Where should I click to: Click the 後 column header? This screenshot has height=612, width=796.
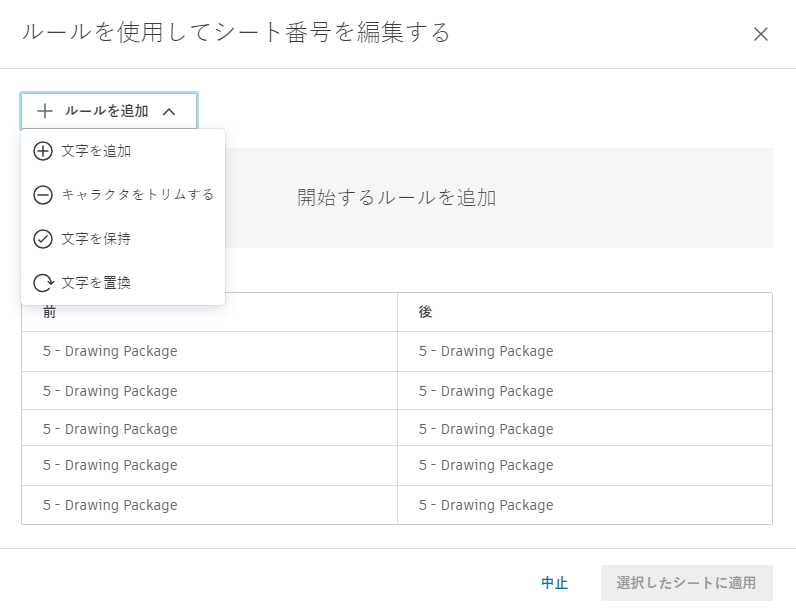point(426,312)
